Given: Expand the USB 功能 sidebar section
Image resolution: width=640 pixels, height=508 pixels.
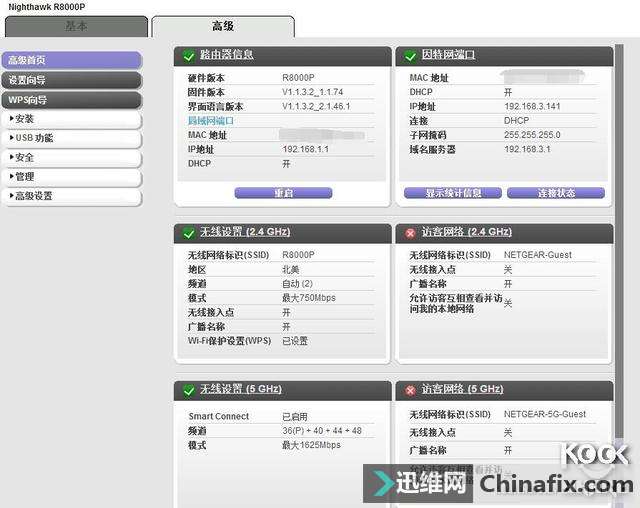Looking at the screenshot, I should coord(72,138).
